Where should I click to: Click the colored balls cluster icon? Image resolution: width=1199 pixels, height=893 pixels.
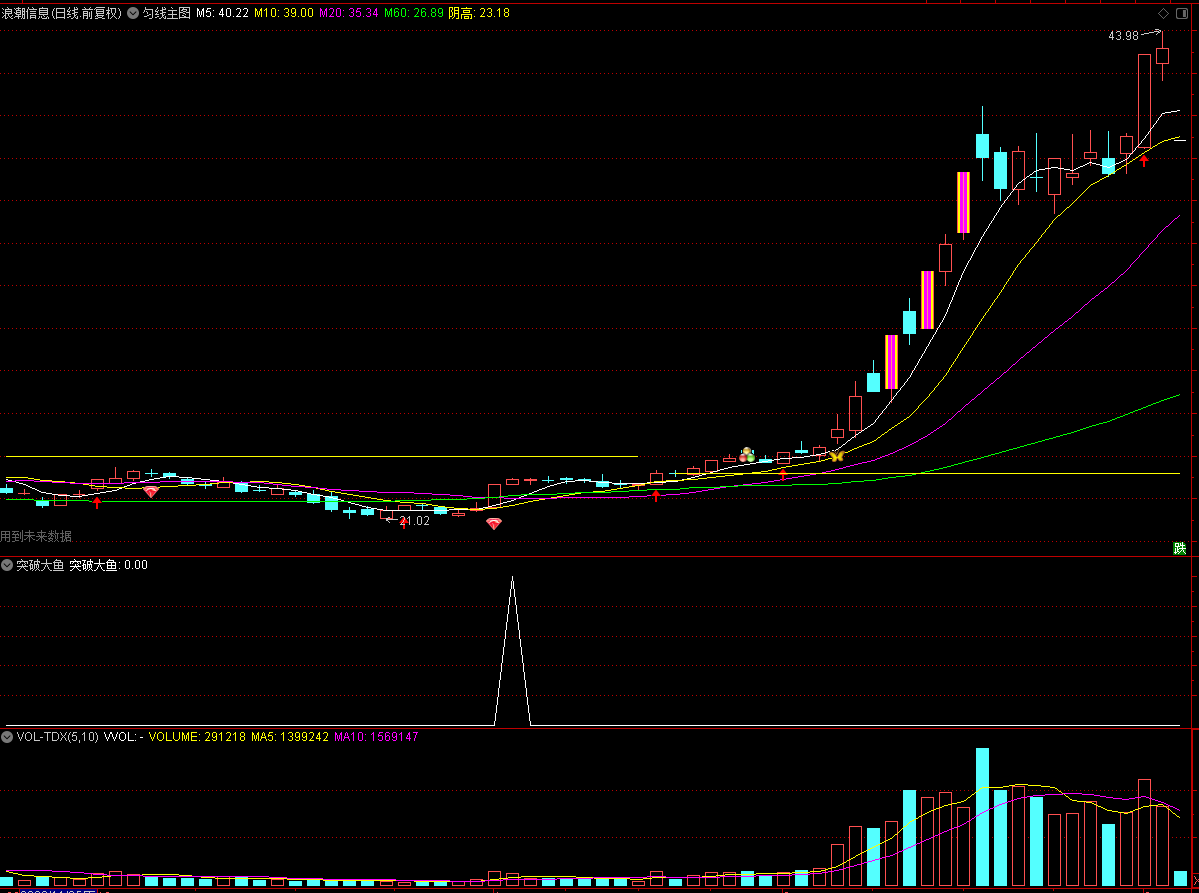pyautogui.click(x=747, y=455)
